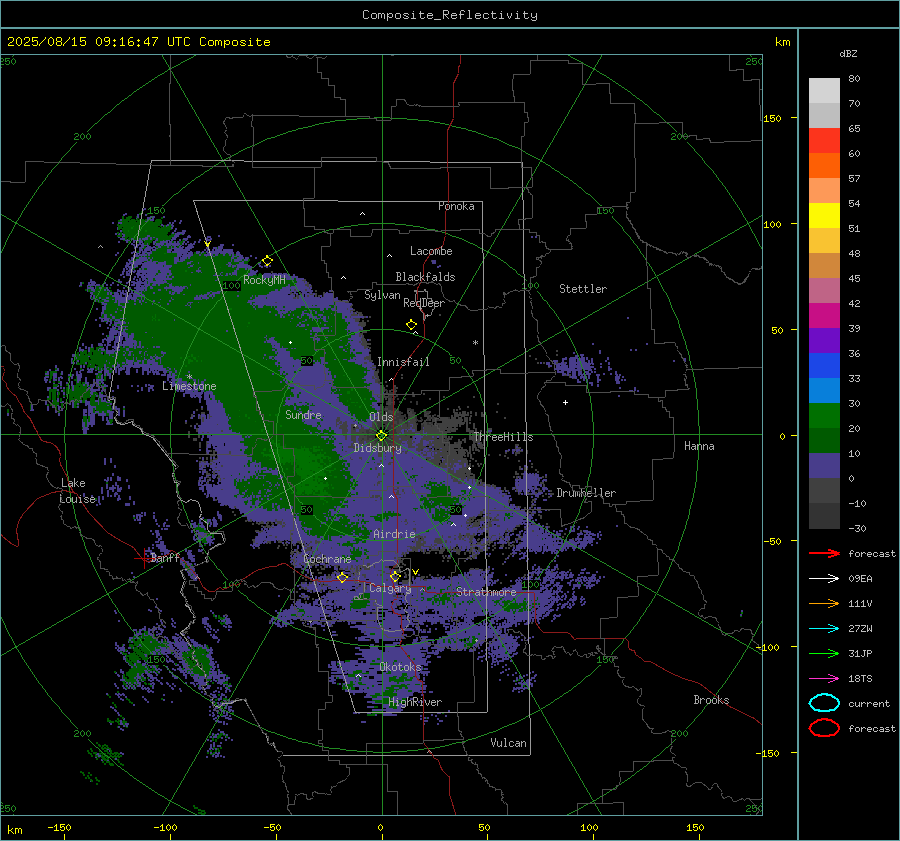Click the yellow diamond marker below Cochrane
The width and height of the screenshot is (900, 841).
click(x=343, y=577)
